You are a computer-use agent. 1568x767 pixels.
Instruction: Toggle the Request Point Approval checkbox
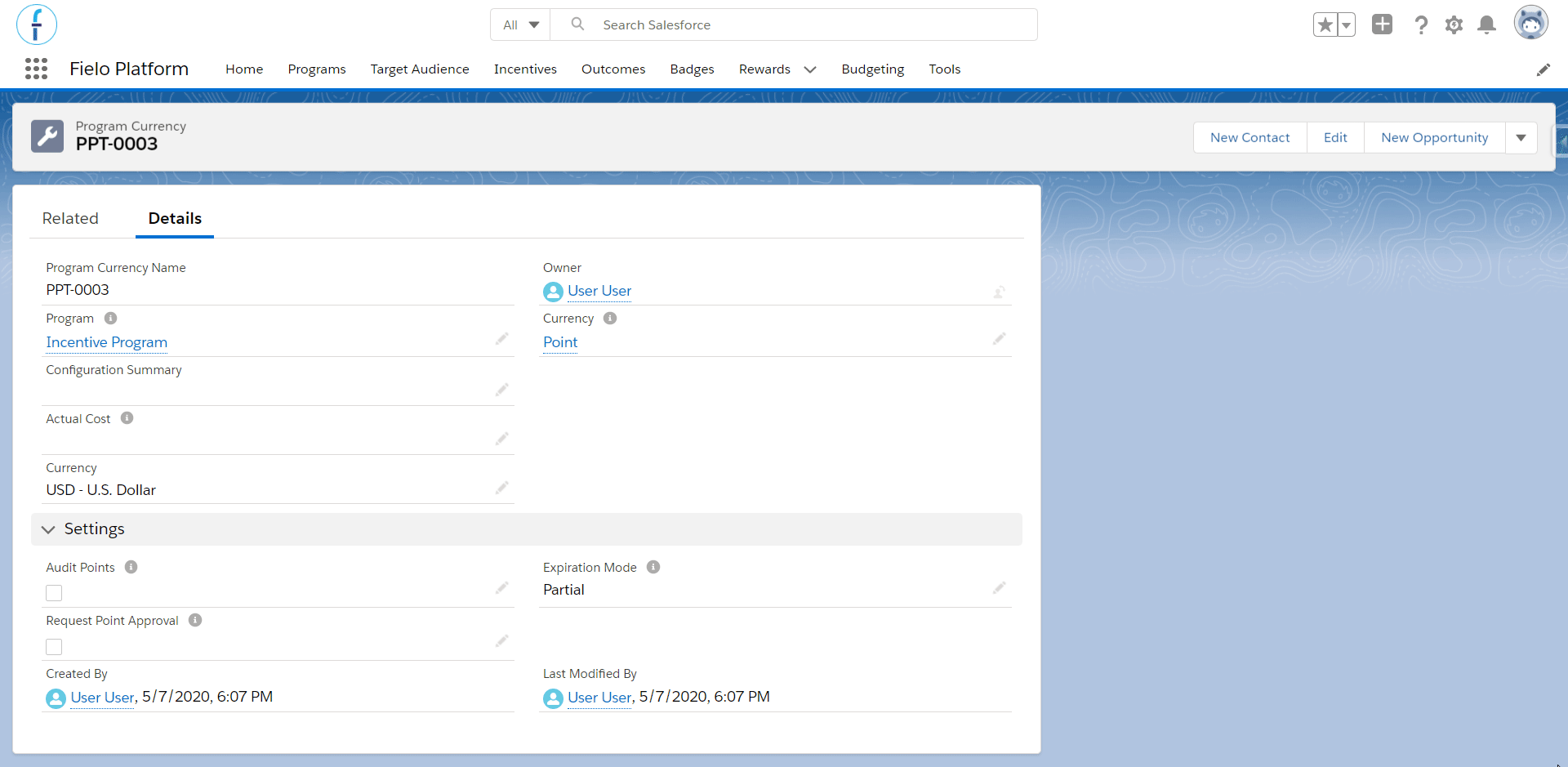click(x=54, y=647)
